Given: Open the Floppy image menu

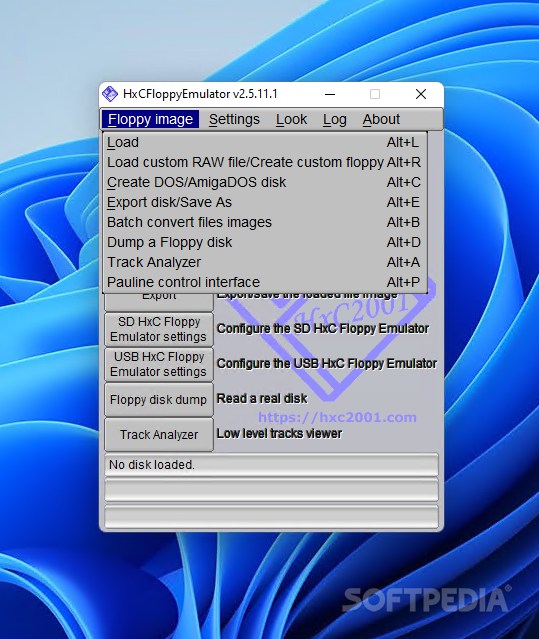Looking at the screenshot, I should (x=150, y=119).
